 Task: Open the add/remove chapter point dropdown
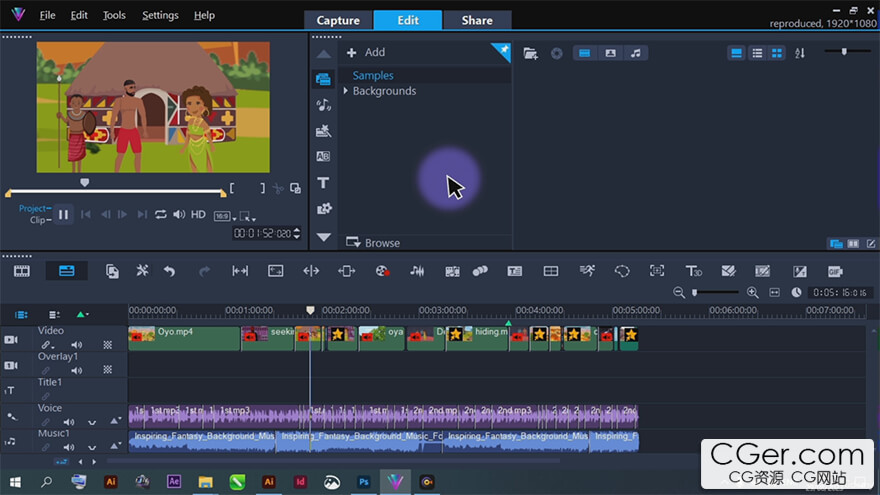(82, 315)
